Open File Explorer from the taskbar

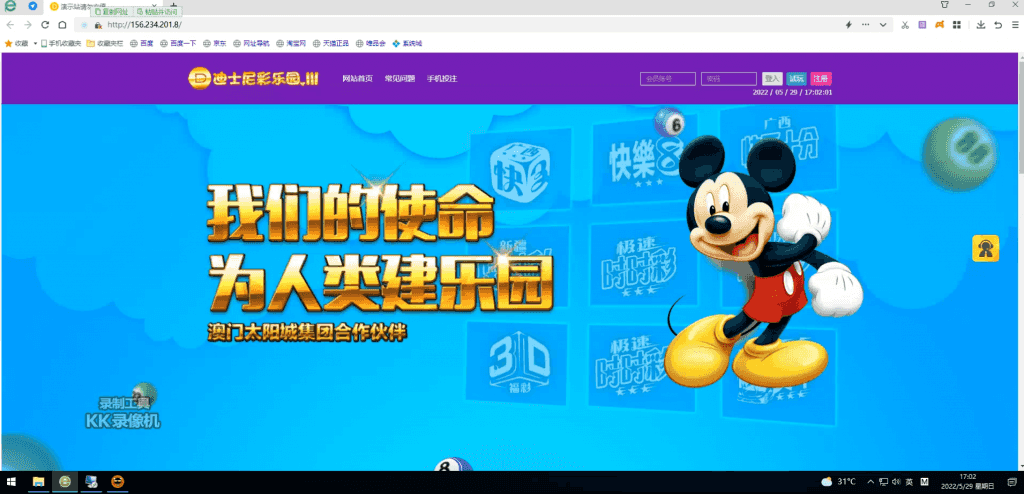(x=39, y=482)
